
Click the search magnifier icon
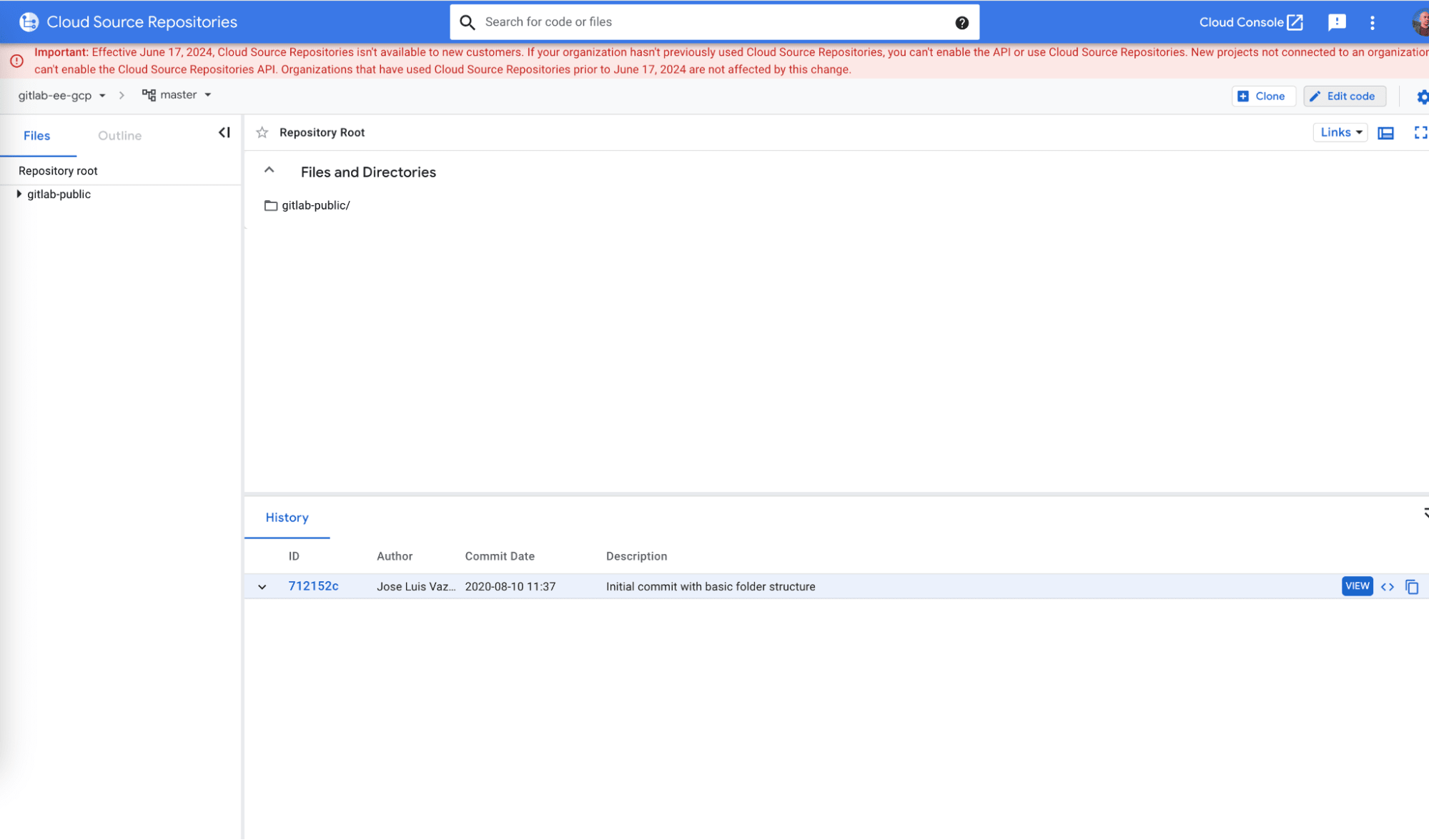pos(468,22)
